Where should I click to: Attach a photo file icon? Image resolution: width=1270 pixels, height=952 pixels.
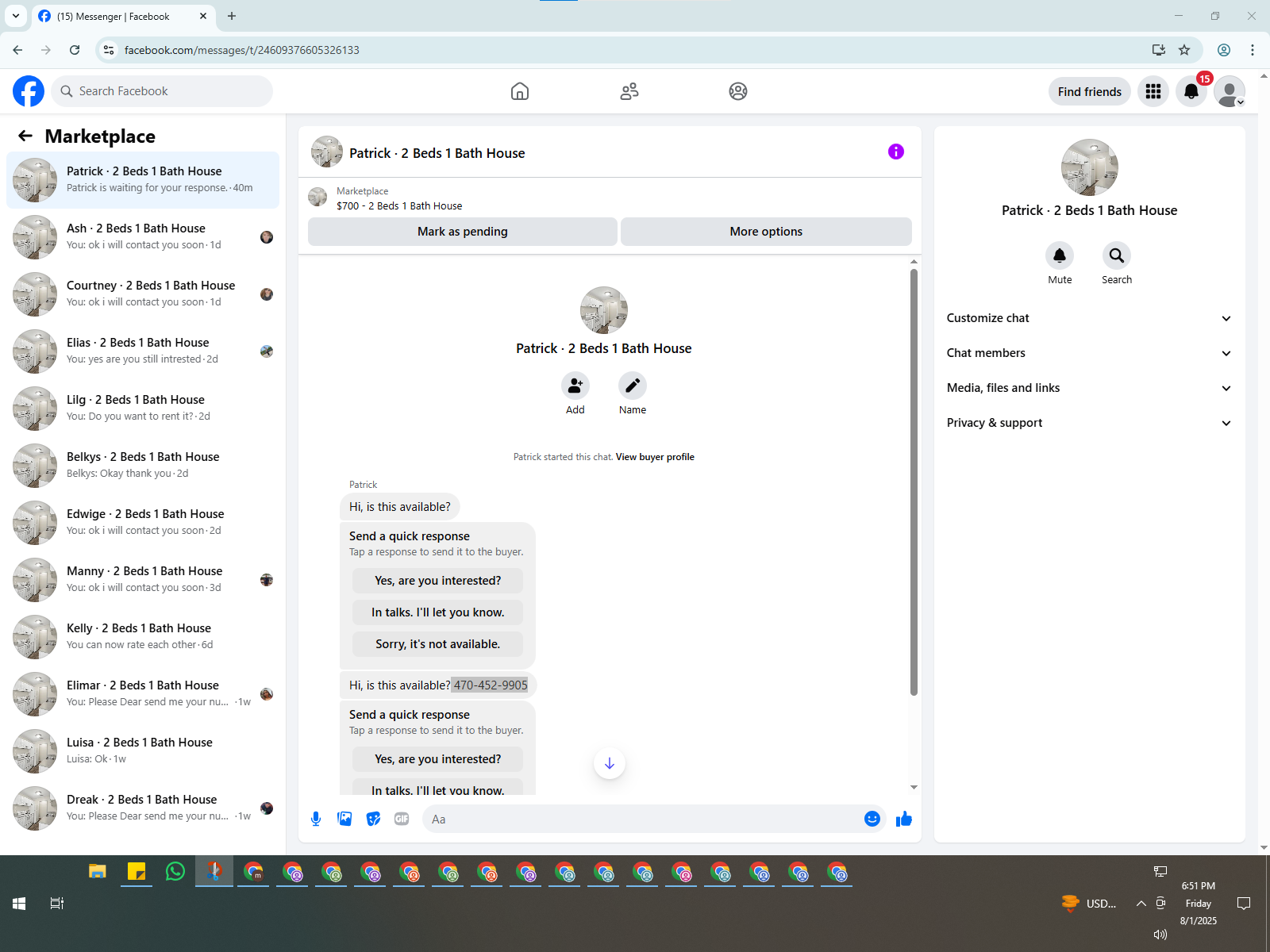click(x=344, y=819)
